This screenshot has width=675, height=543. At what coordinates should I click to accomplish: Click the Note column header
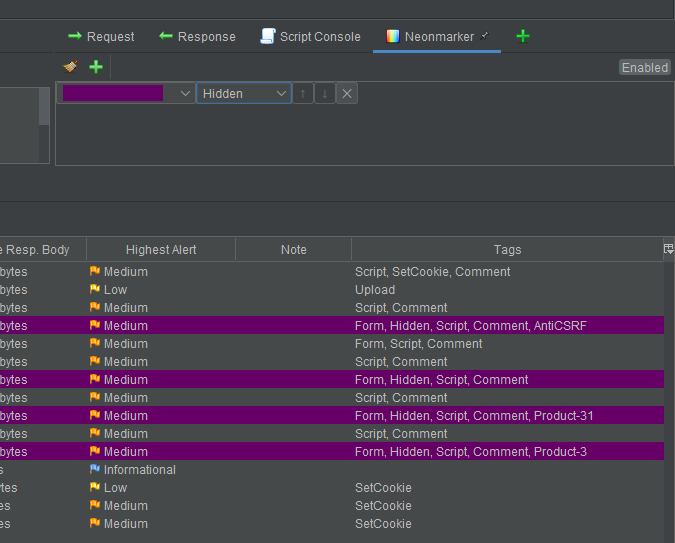tap(293, 249)
